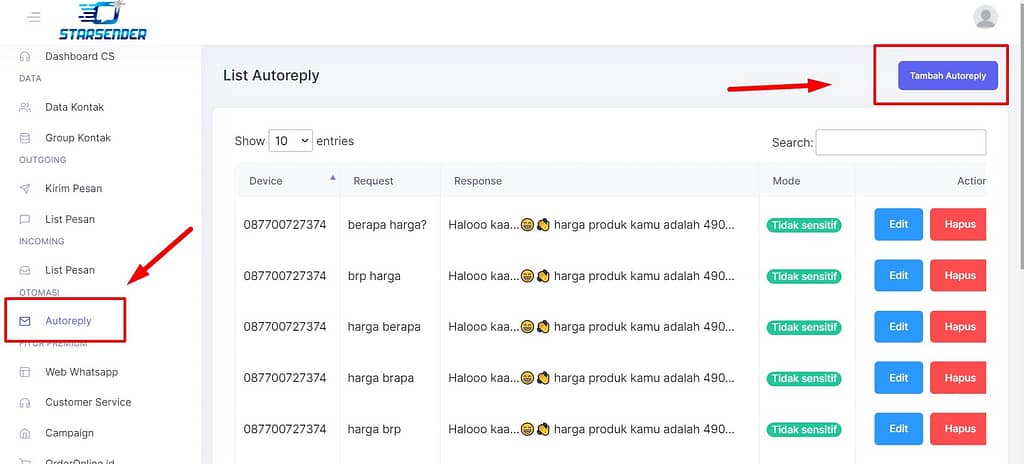Open the StarSender logo home link
1024x464 pixels.
pos(103,22)
